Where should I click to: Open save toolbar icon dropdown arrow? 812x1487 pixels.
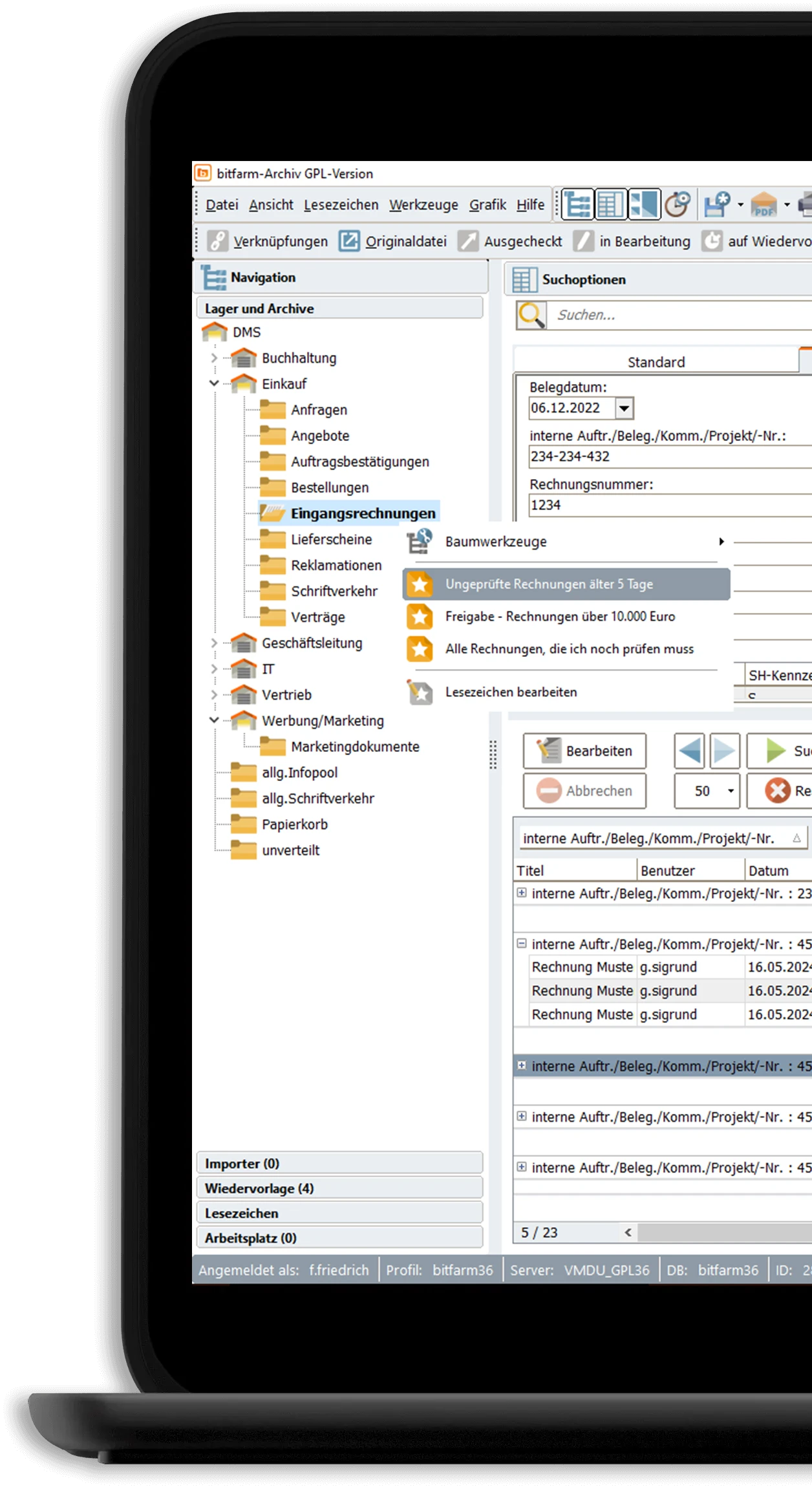coord(740,205)
